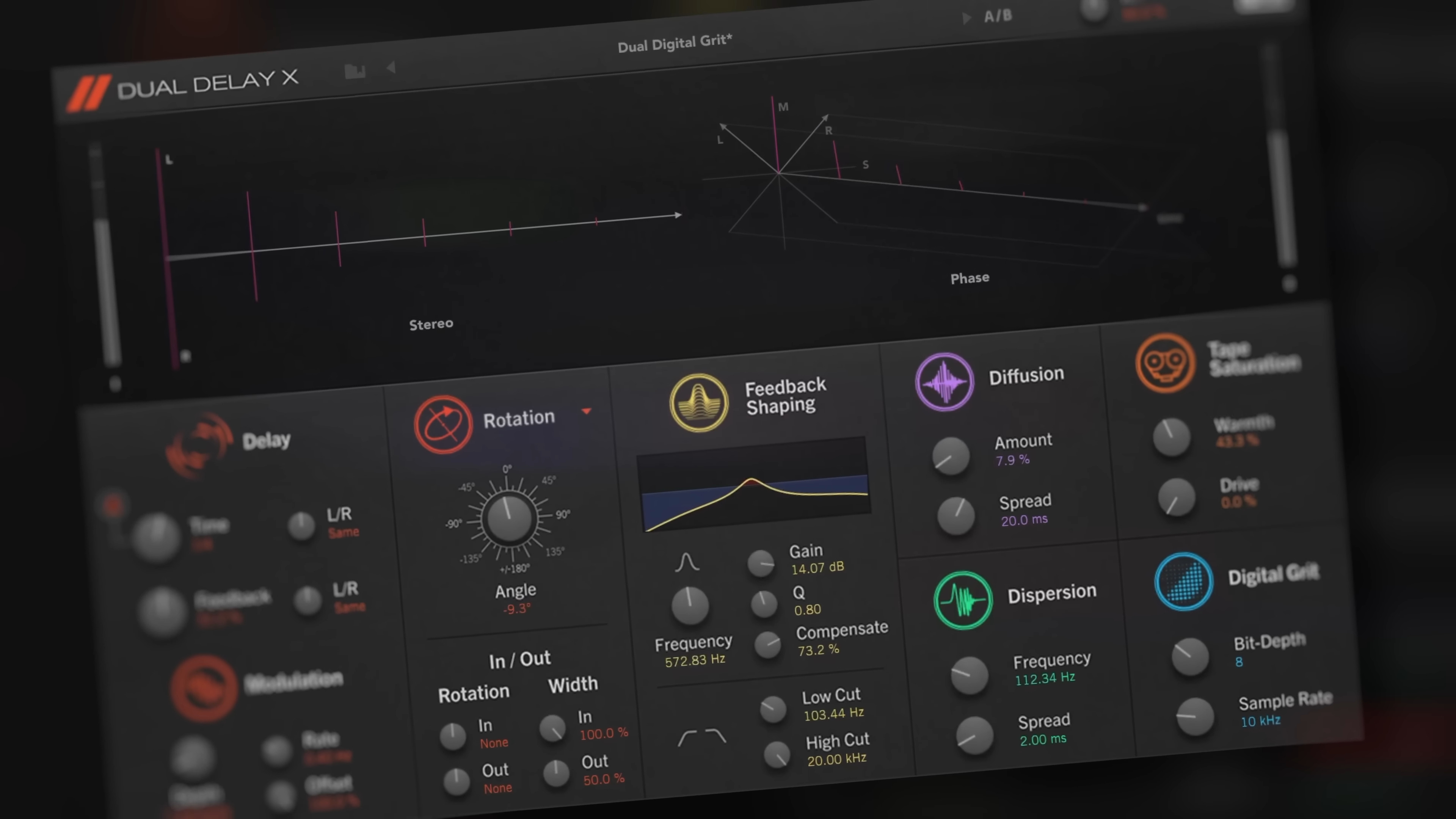Open the Dual Digital Grit preset name

[x=674, y=43]
